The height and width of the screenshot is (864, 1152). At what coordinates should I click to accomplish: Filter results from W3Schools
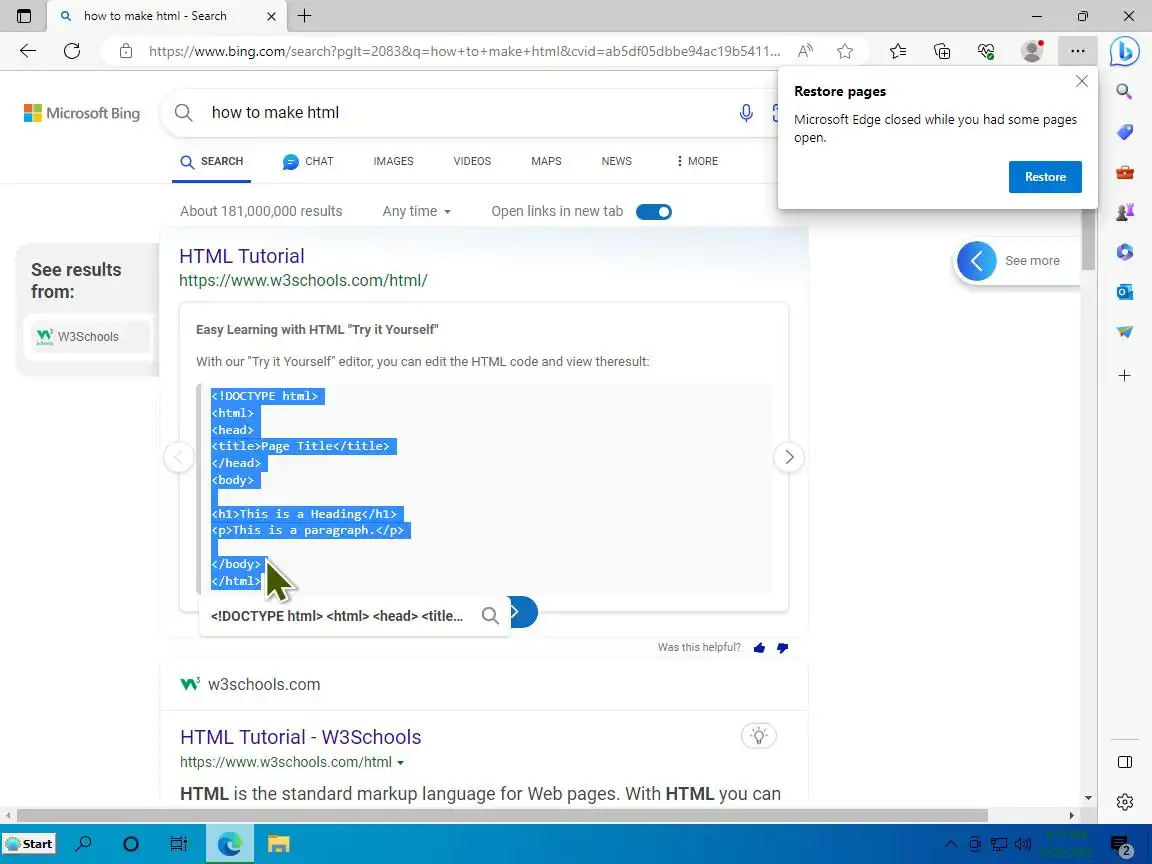[90, 336]
